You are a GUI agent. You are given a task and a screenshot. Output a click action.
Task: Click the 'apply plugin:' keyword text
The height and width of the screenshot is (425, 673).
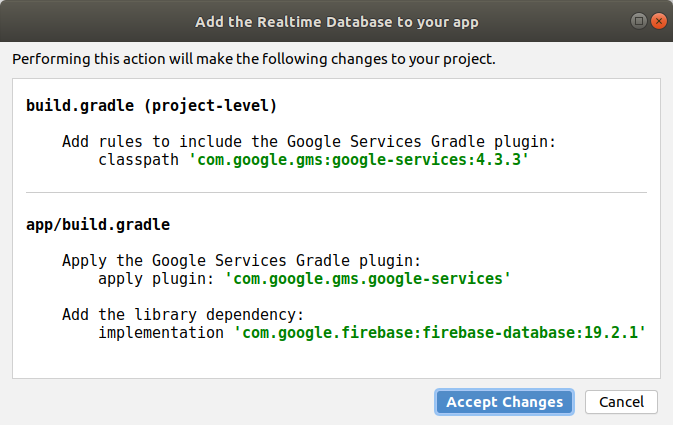point(157,278)
